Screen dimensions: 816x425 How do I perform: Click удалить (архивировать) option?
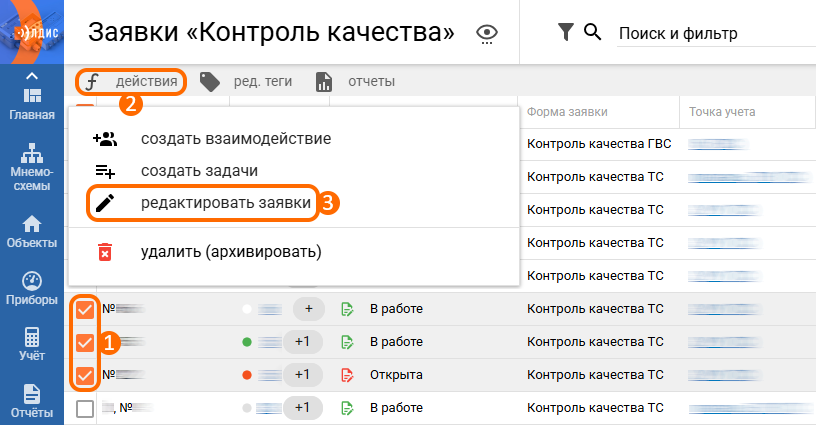click(231, 252)
